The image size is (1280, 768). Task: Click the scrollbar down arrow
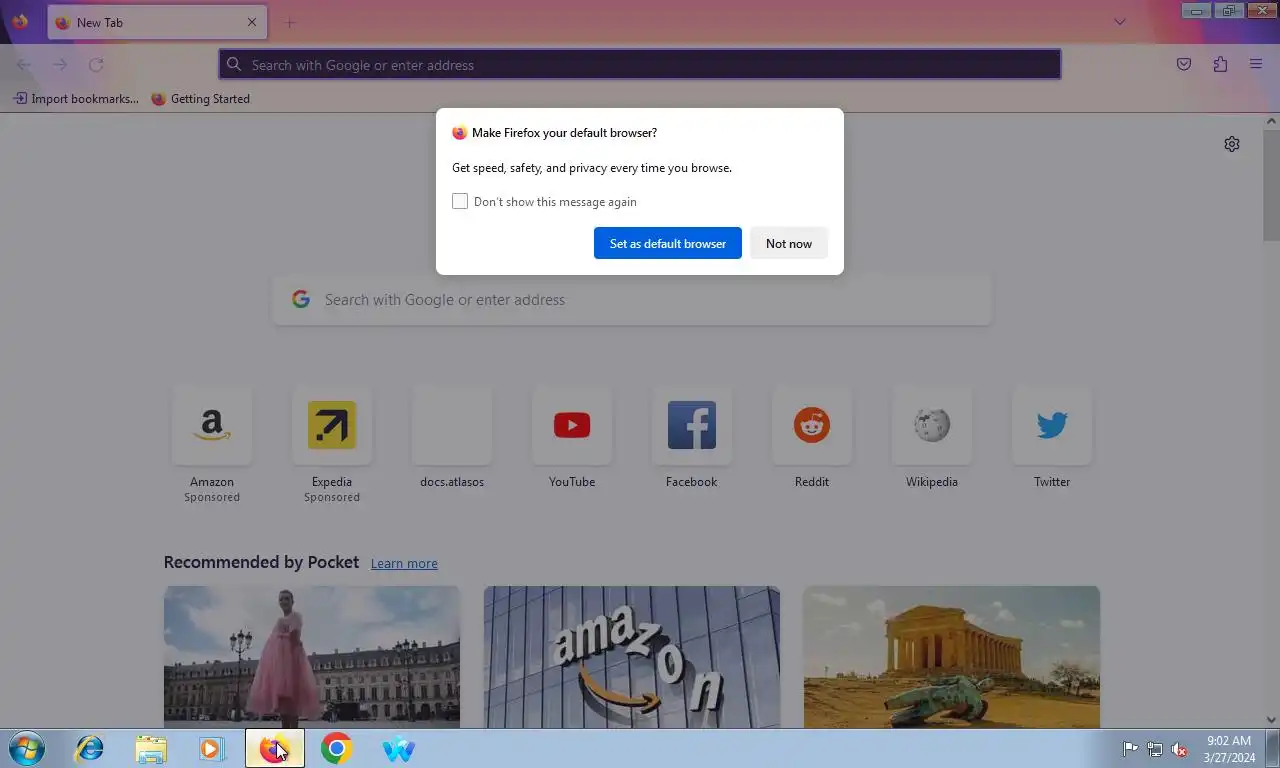(1271, 720)
